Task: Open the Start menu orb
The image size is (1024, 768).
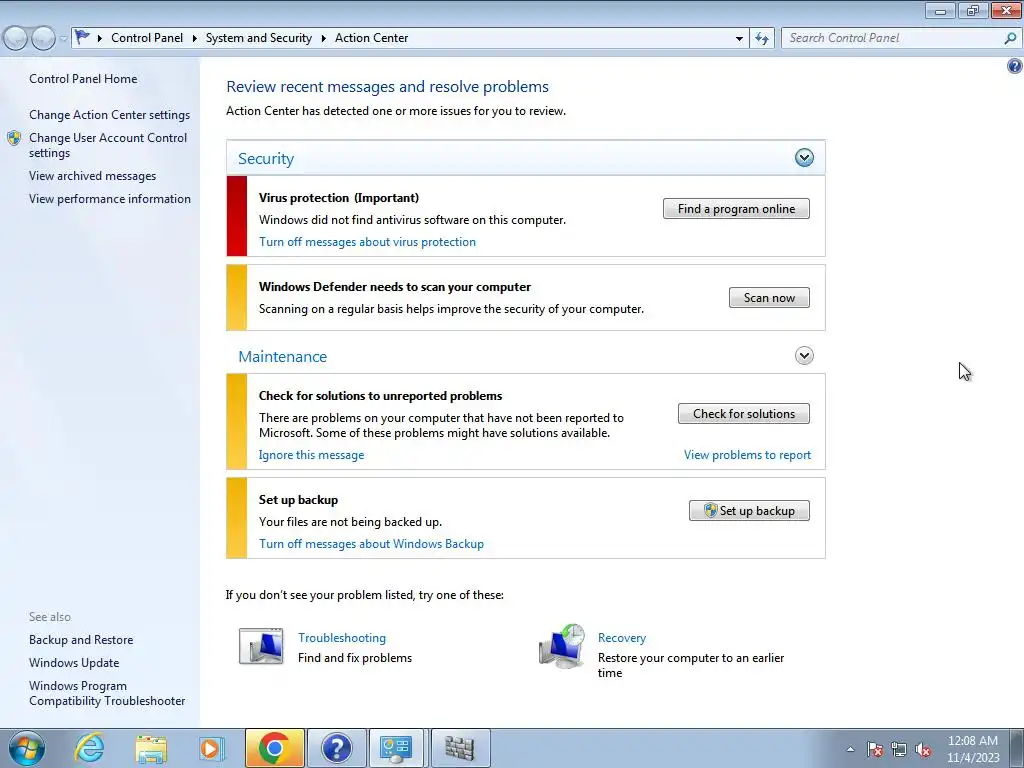Action: [27, 748]
